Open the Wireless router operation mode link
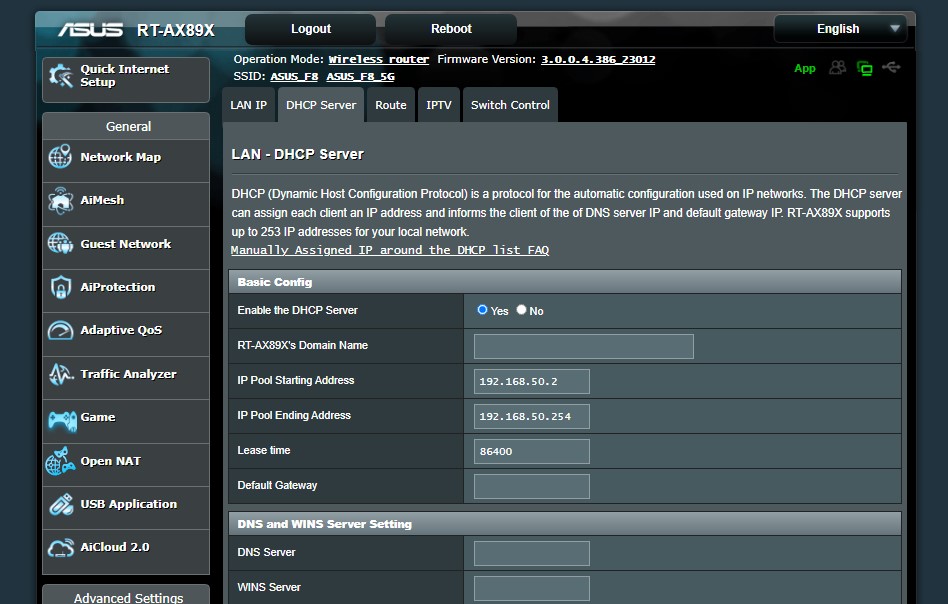The width and height of the screenshot is (948, 604). click(x=378, y=59)
